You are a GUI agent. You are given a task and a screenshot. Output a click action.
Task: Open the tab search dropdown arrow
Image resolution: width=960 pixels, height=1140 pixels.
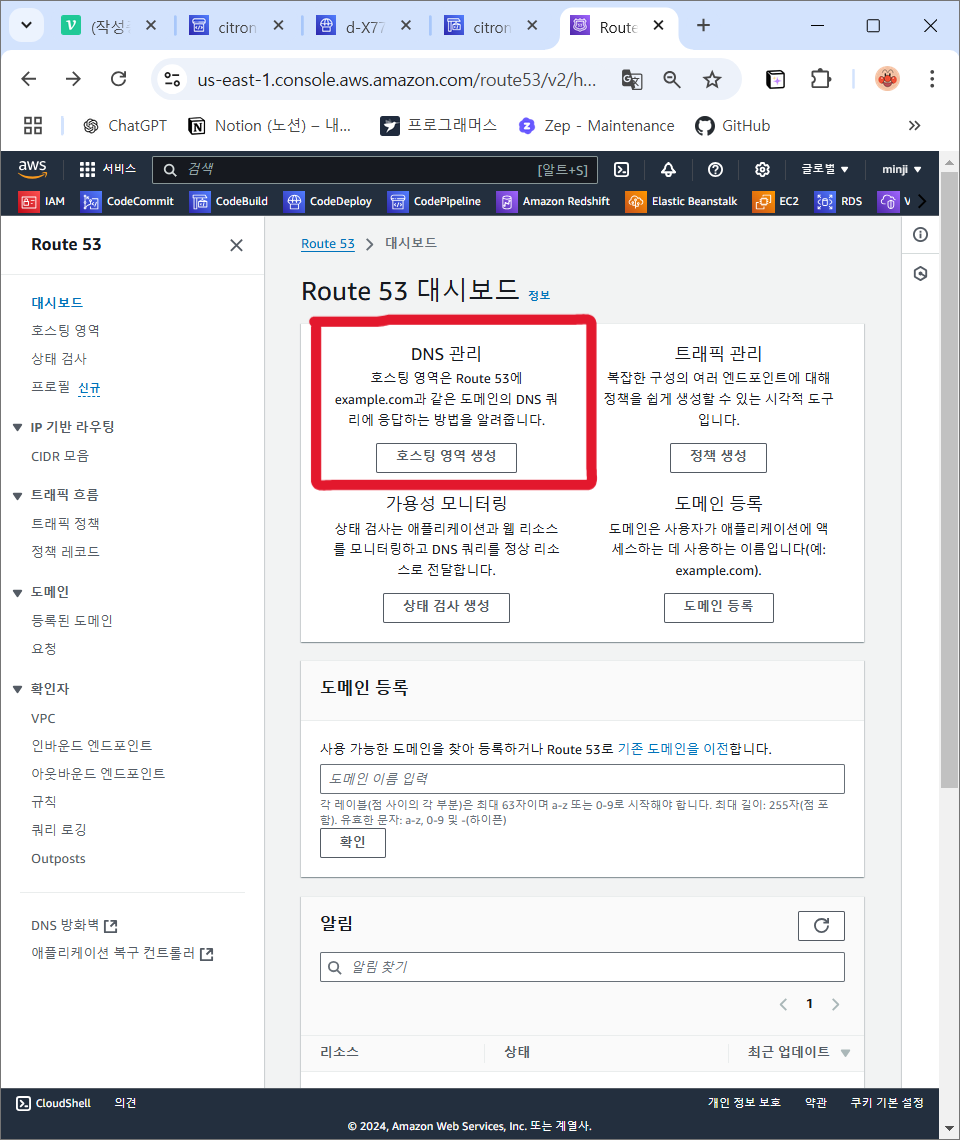coord(26,25)
